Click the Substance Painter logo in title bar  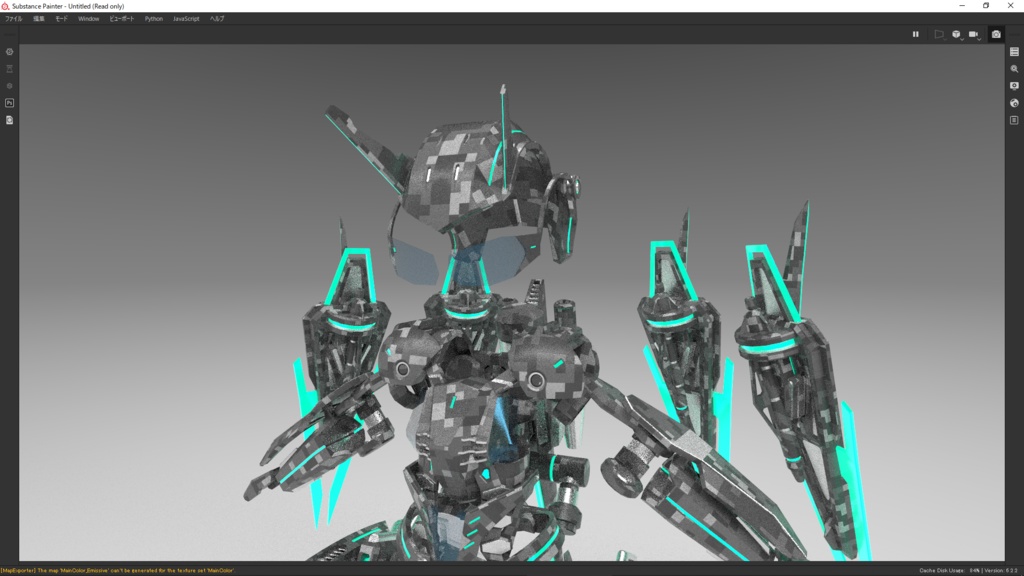pyautogui.click(x=6, y=6)
